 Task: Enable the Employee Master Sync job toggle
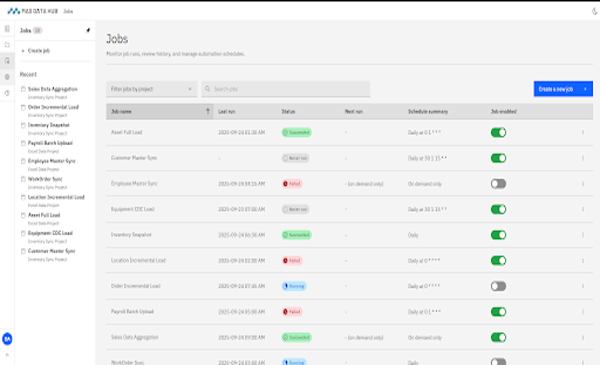(498, 184)
